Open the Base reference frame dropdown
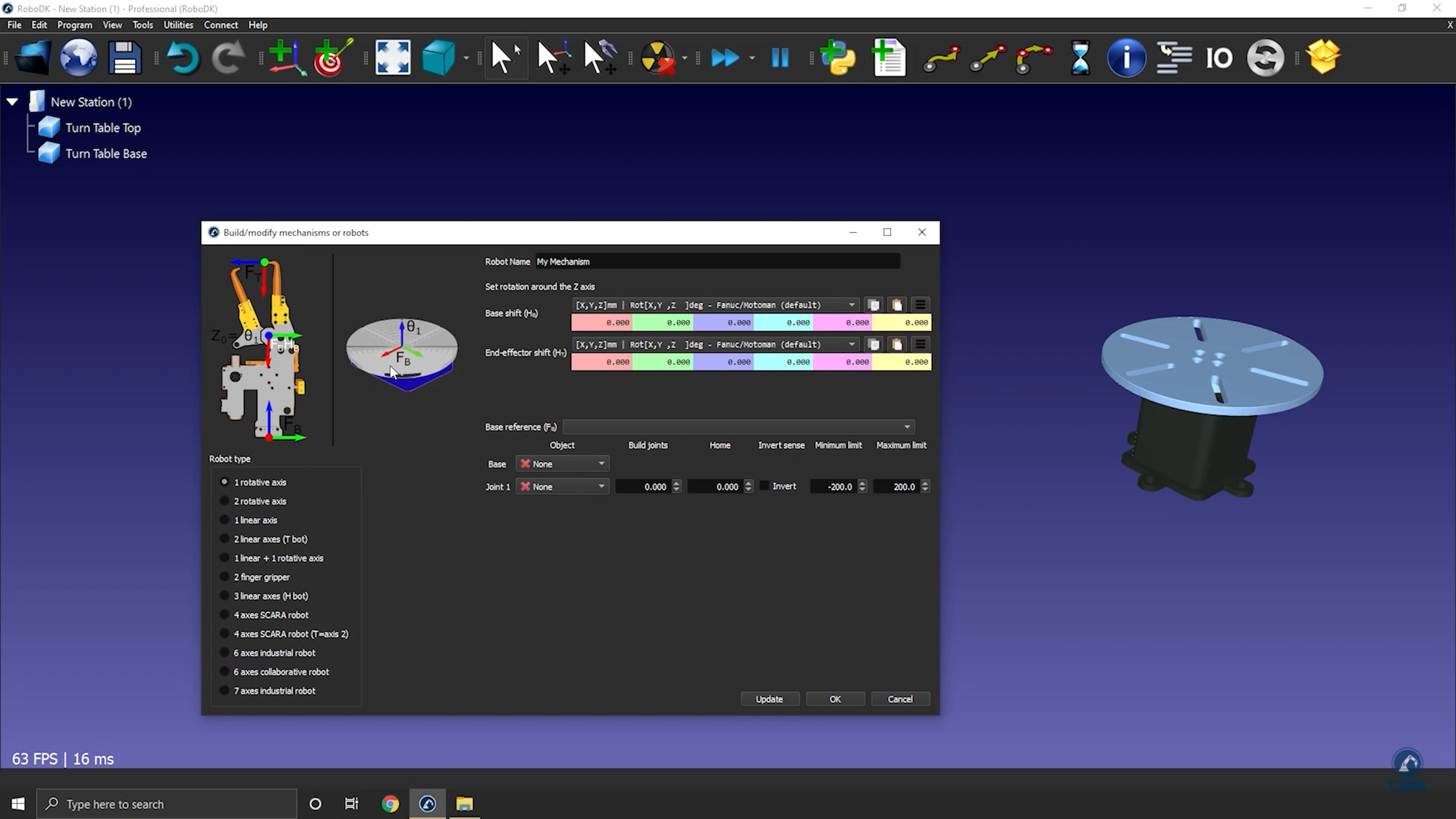The image size is (1456, 819). coord(739,427)
